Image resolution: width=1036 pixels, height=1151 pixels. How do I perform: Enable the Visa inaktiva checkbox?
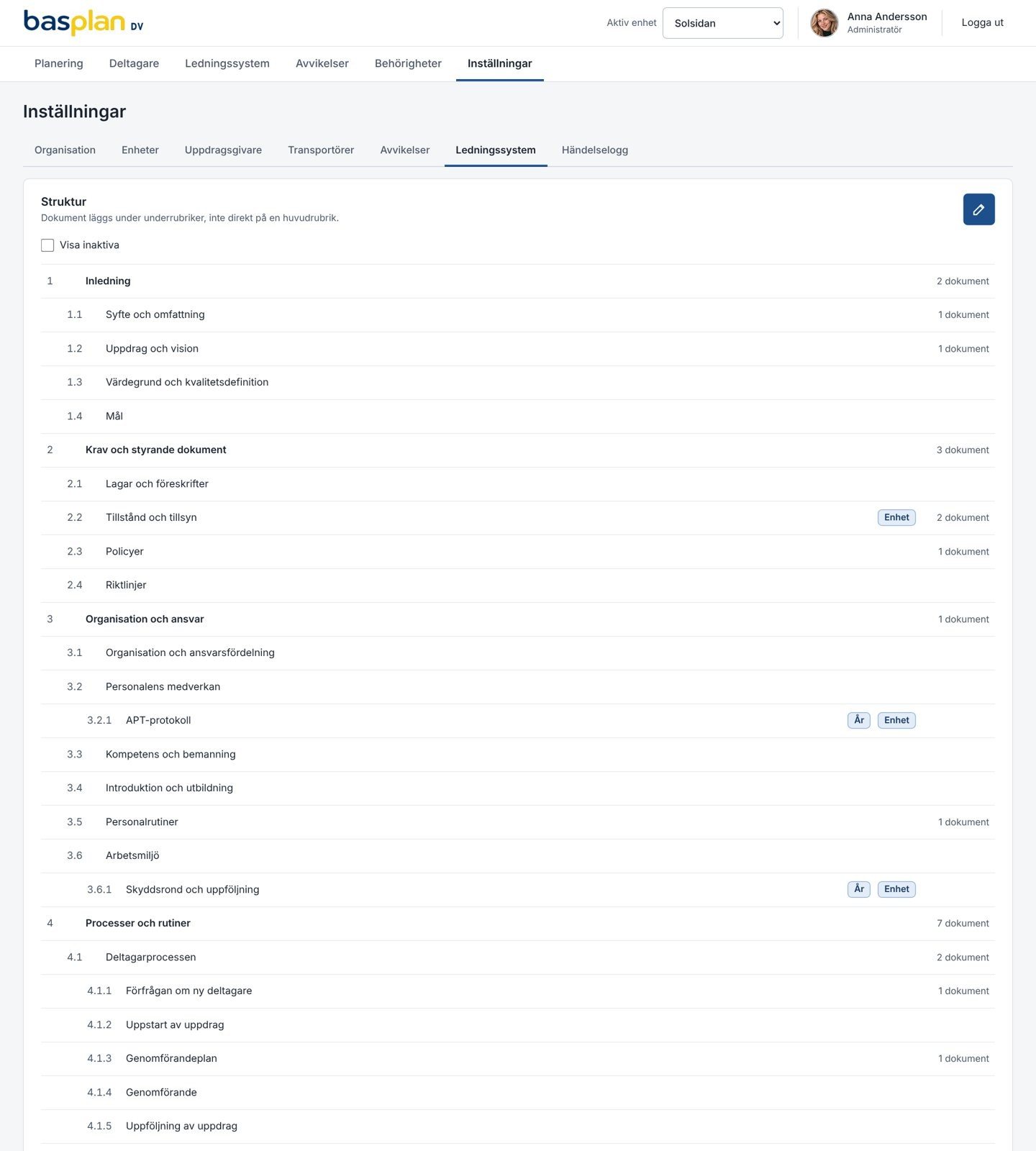[47, 245]
